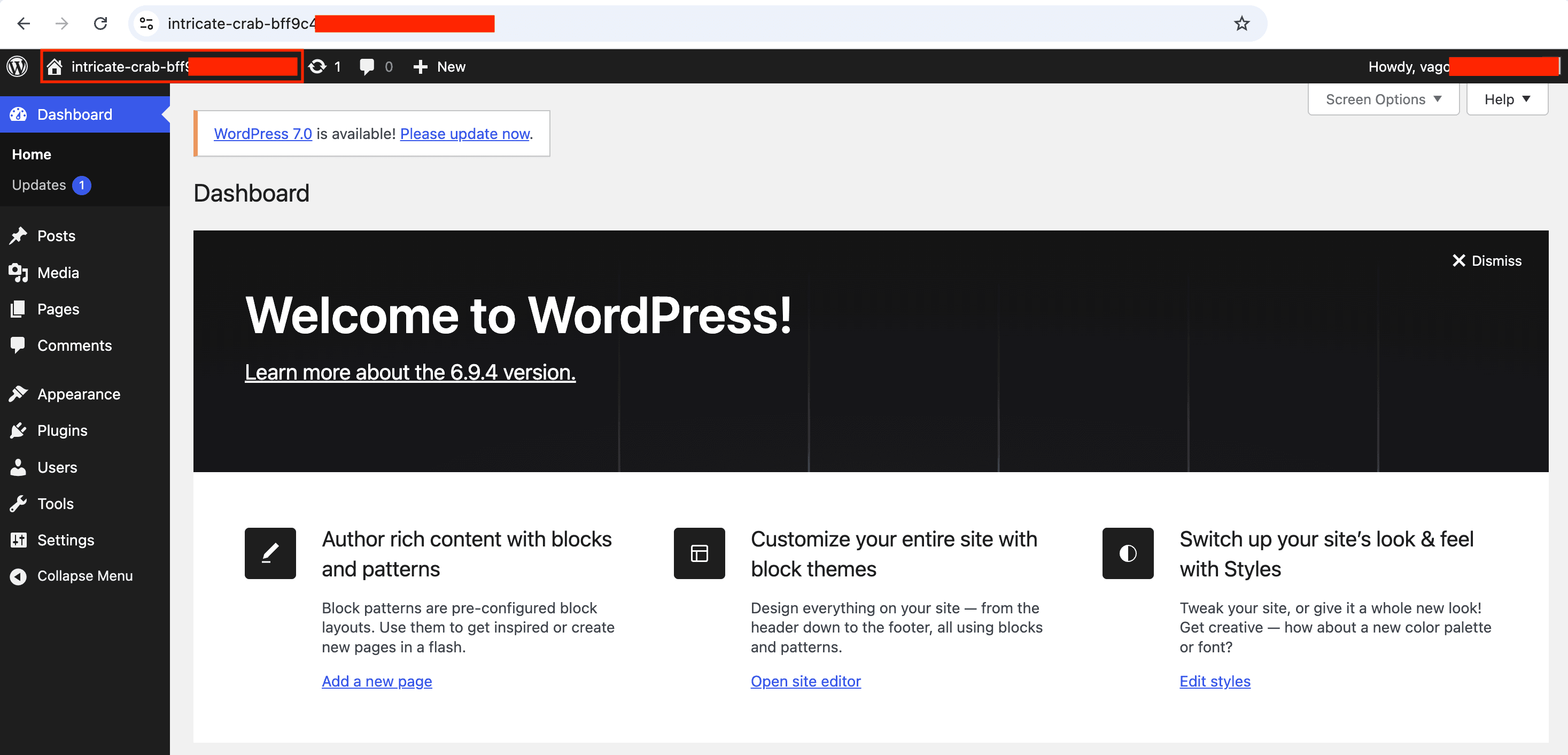Image resolution: width=1568 pixels, height=755 pixels.
Task: Expand the Help panel
Action: tap(1507, 99)
